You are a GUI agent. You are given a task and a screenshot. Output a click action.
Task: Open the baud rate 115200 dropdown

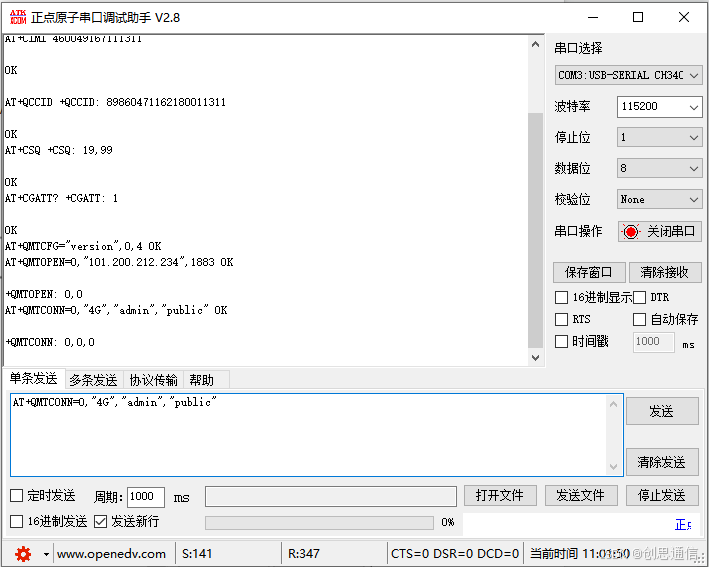pos(659,107)
